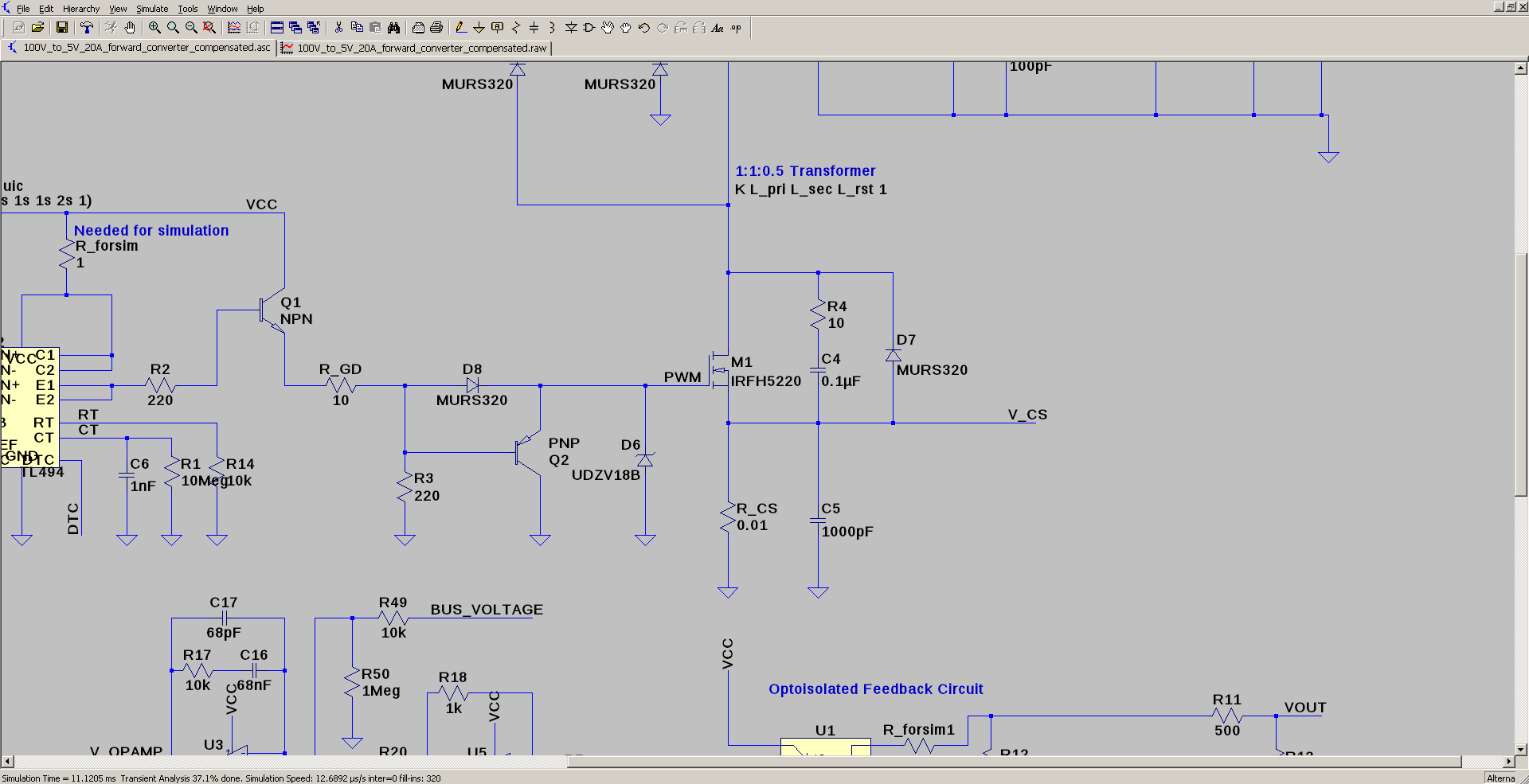Open the View menu
Viewport: 1529px width, 784px height.
(118, 9)
